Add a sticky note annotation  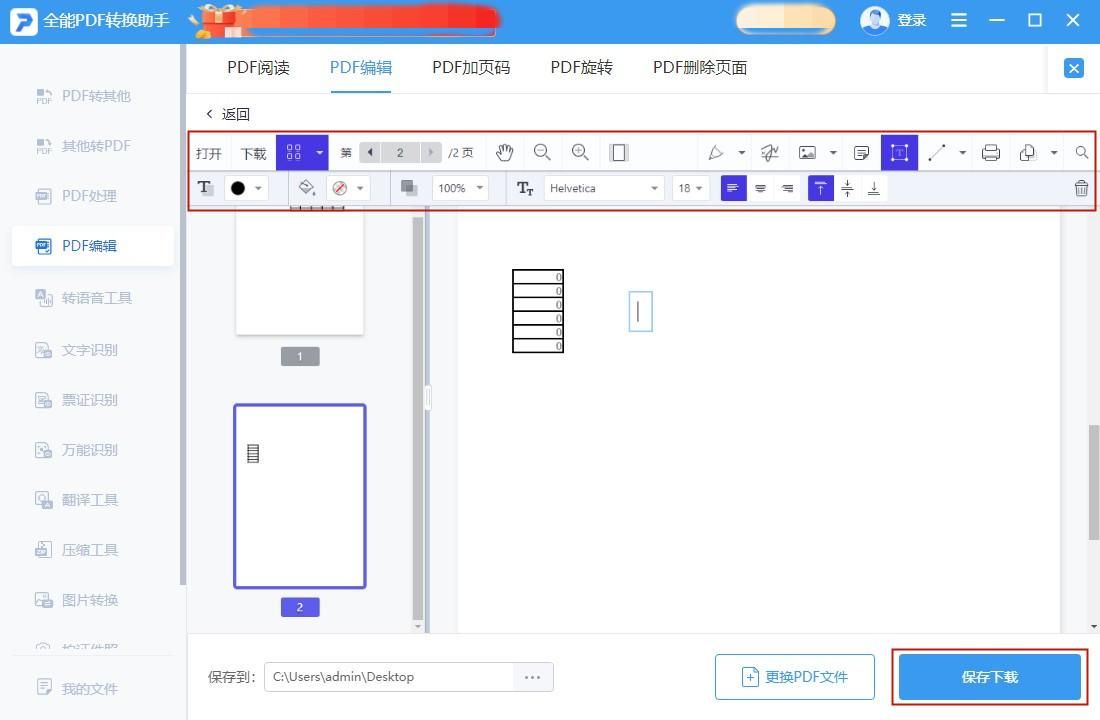pos(861,152)
